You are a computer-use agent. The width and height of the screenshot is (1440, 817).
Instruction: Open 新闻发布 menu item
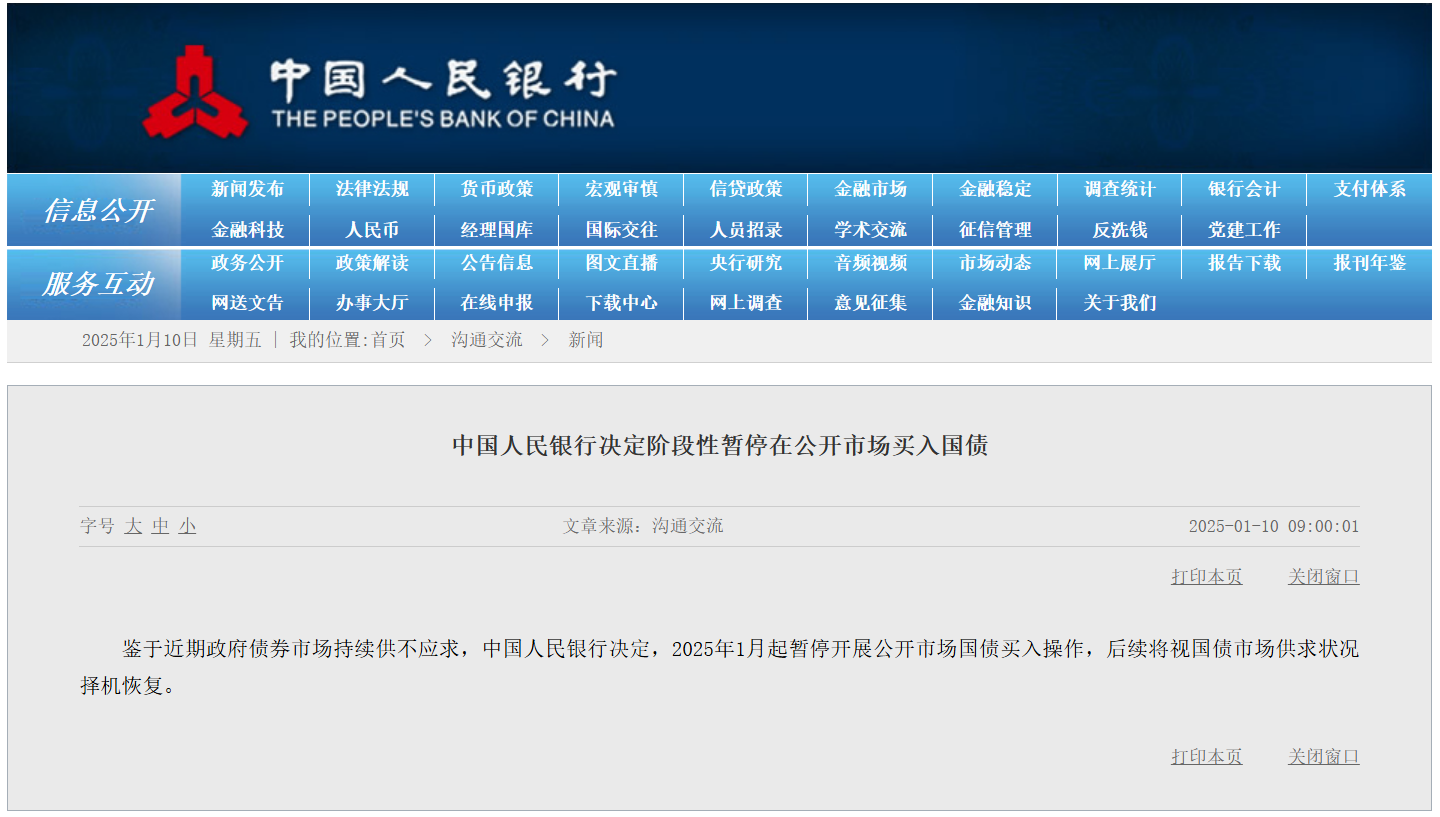pos(247,189)
